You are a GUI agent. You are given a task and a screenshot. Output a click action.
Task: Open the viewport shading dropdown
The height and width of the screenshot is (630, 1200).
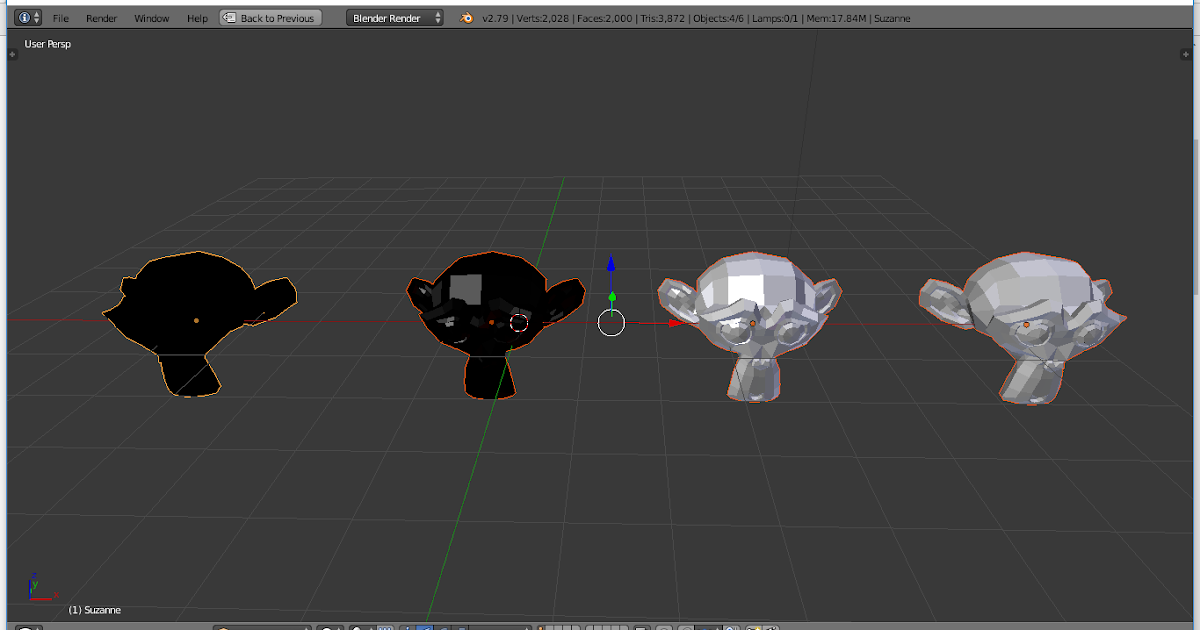click(328, 626)
